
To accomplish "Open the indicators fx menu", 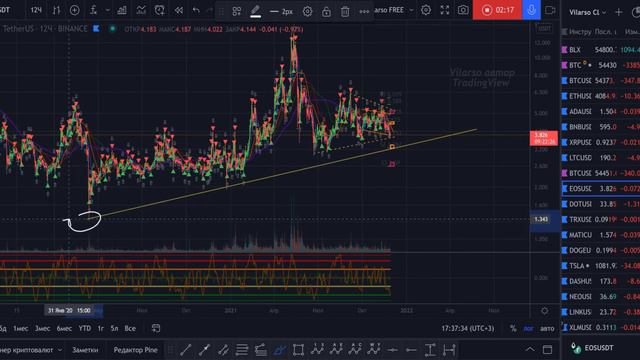I will (93, 10).
